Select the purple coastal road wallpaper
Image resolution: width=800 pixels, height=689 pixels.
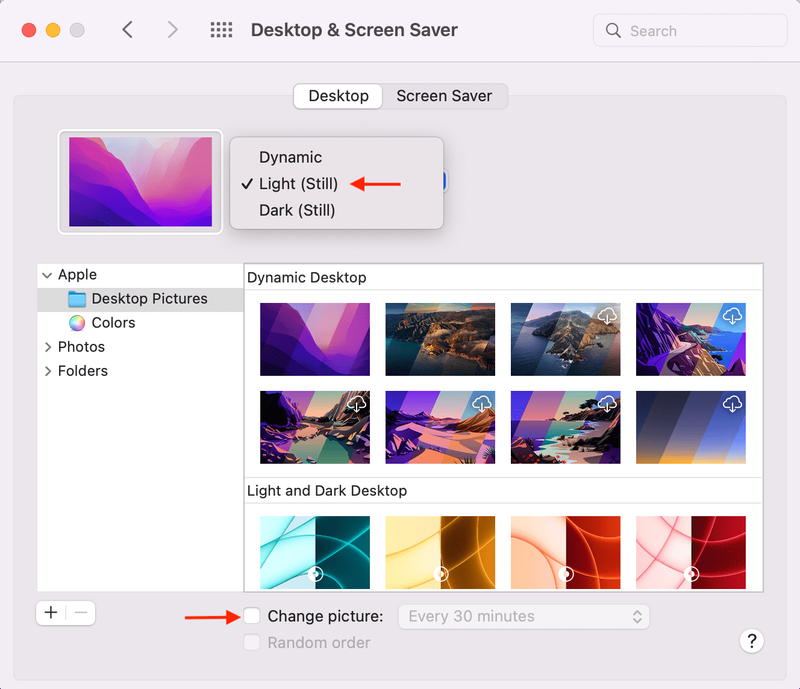(690, 339)
